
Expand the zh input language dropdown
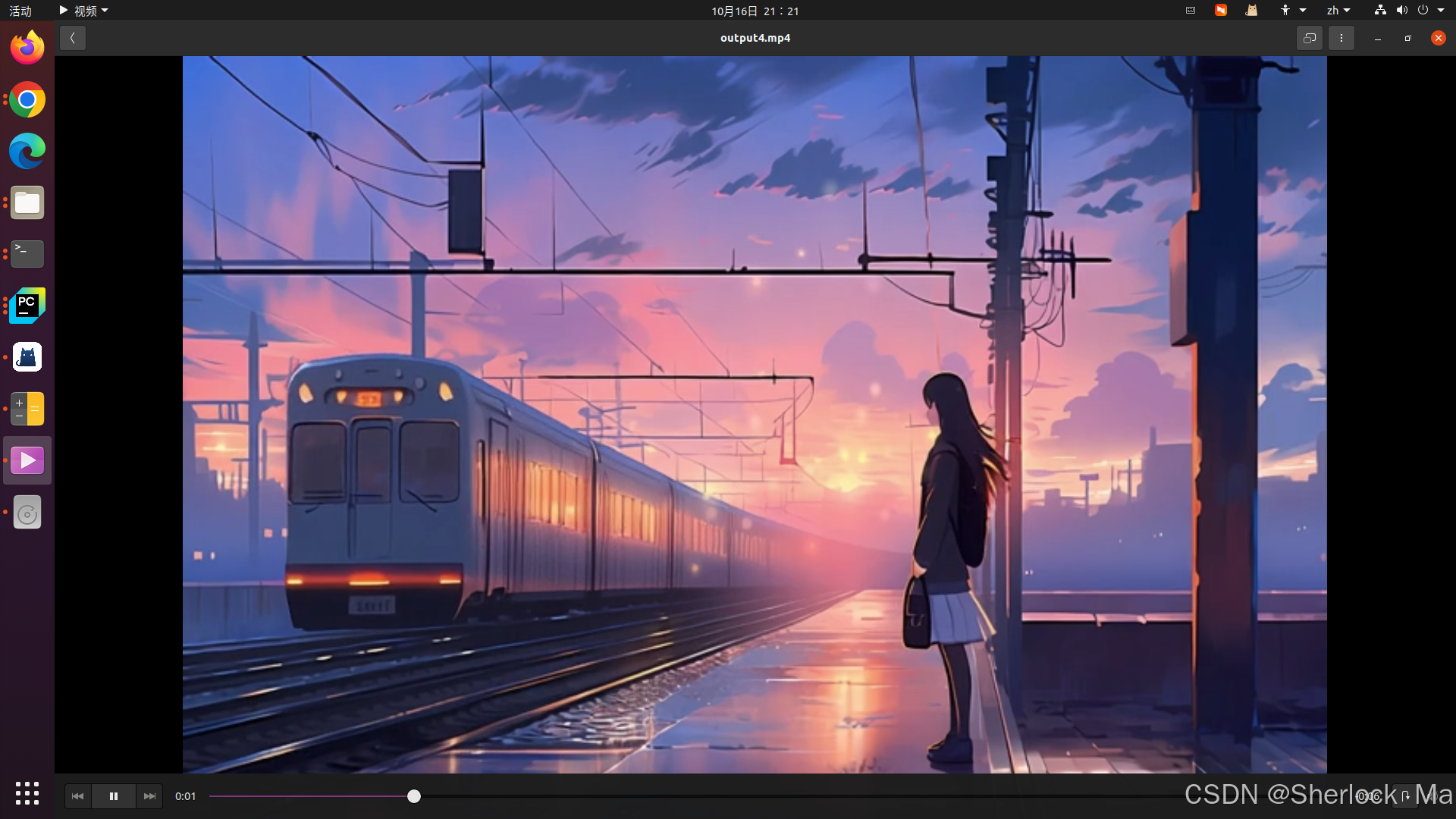[x=1338, y=11]
